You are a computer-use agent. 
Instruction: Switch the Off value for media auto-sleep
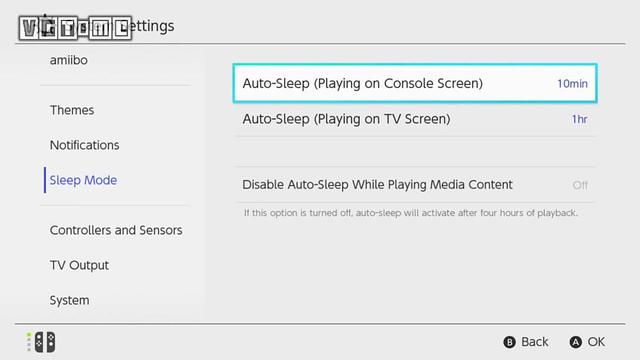pos(580,185)
